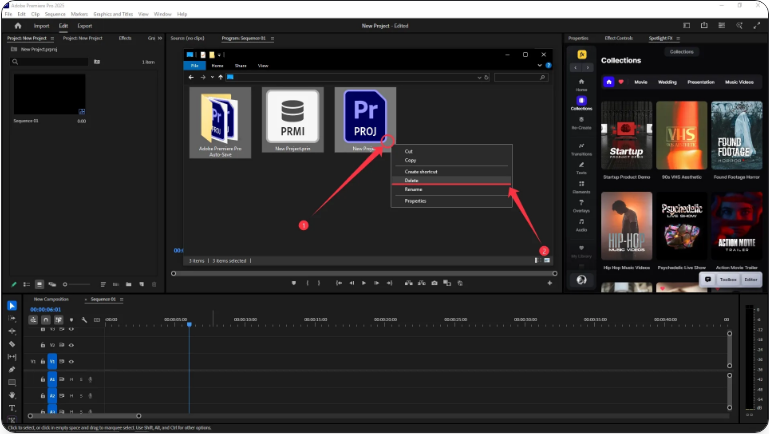Select the Type tool

[12, 408]
